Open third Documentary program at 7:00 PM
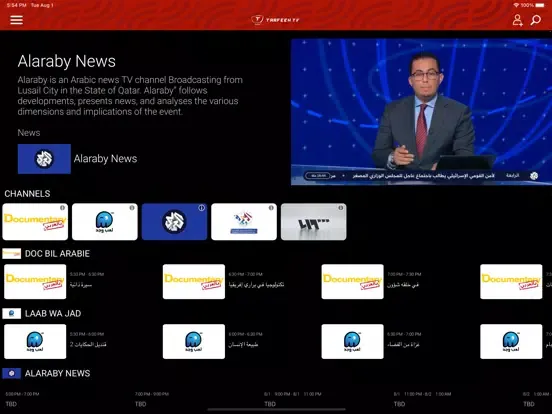Viewport: 552px width, 414px height. click(352, 282)
